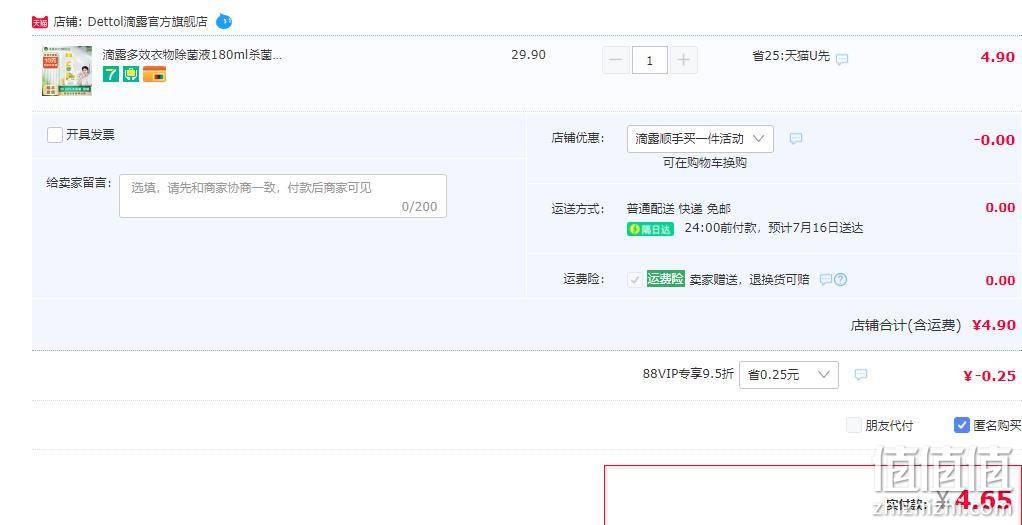Open the 省0.25元 88VIP discount dropdown
The height and width of the screenshot is (525, 1022).
[x=789, y=375]
